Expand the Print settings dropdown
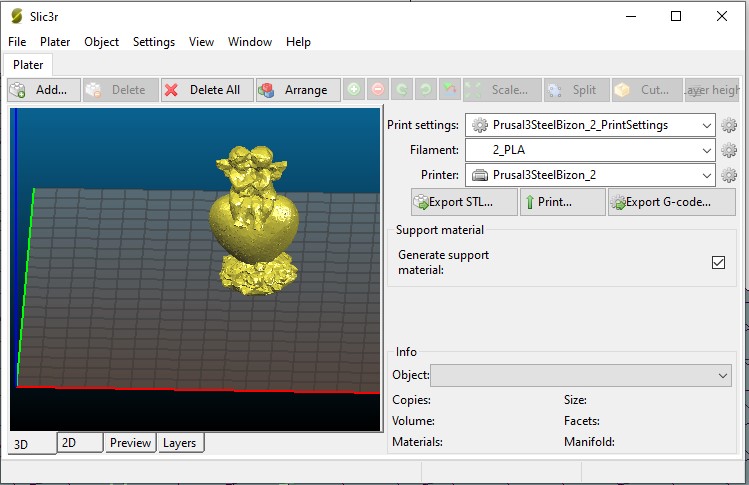Screen dimensions: 749x485 [707, 125]
